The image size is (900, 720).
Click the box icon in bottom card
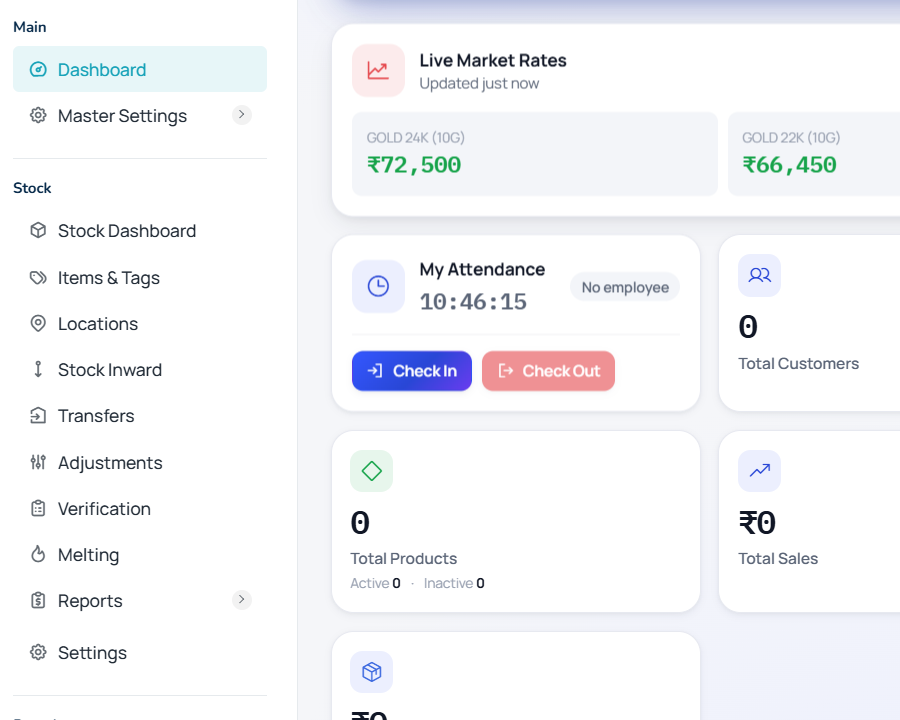pyautogui.click(x=371, y=672)
